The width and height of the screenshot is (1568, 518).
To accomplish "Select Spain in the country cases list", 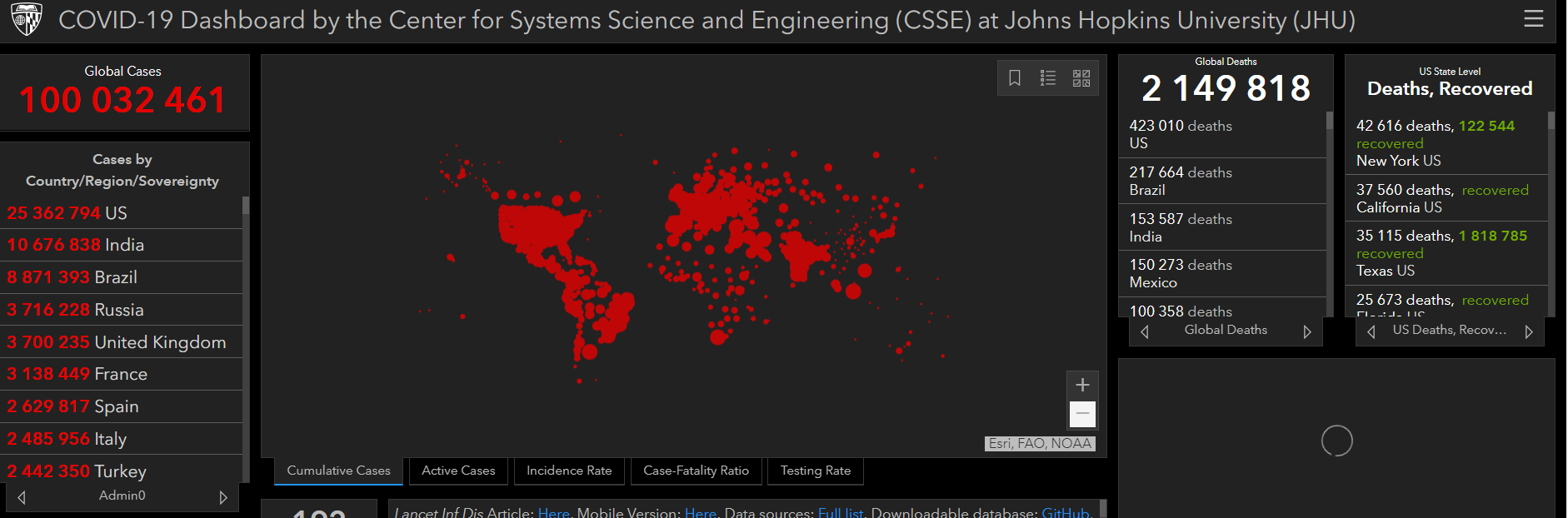I will [122, 406].
